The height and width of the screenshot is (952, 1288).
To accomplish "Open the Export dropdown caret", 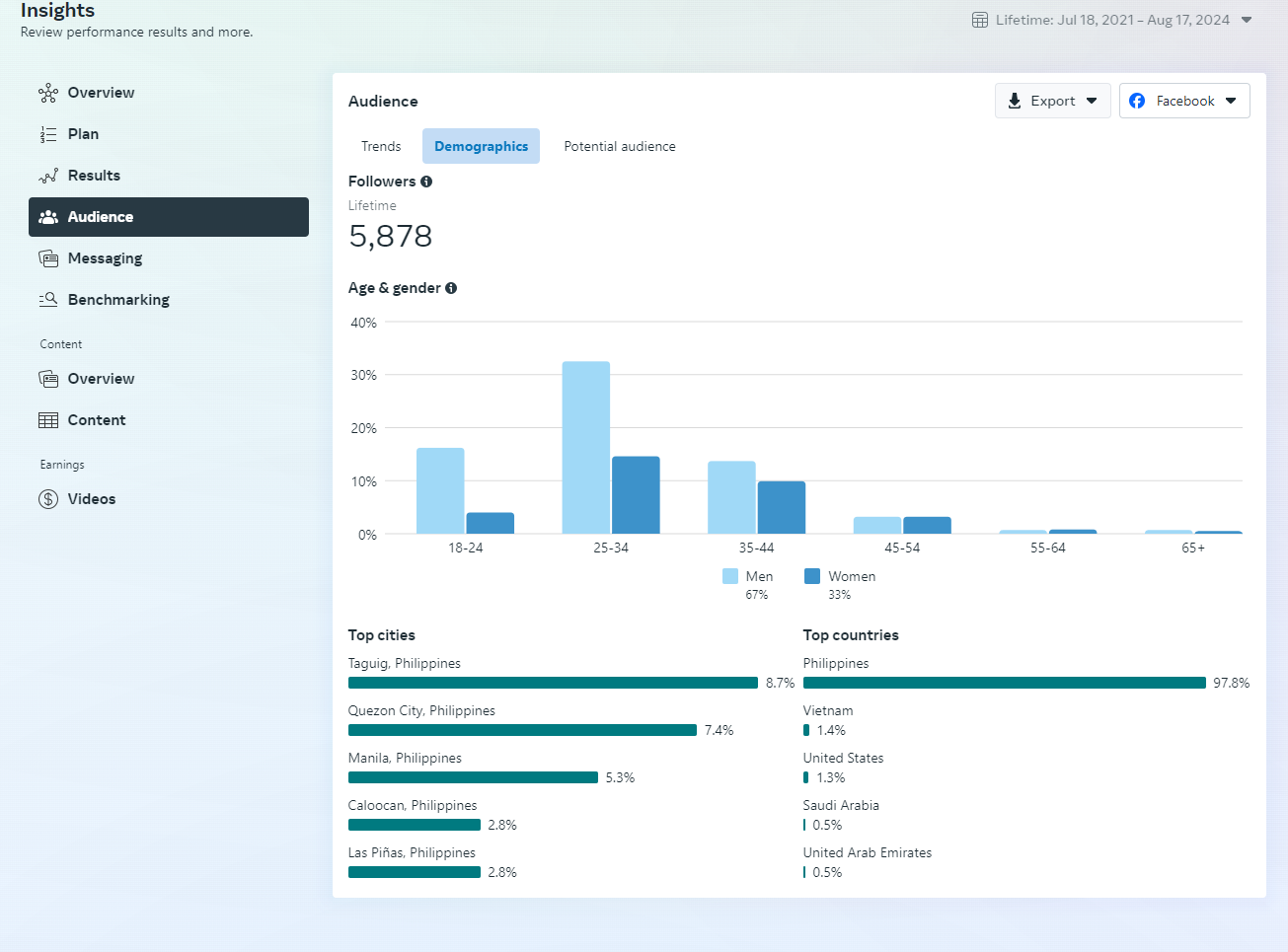I will pos(1092,101).
